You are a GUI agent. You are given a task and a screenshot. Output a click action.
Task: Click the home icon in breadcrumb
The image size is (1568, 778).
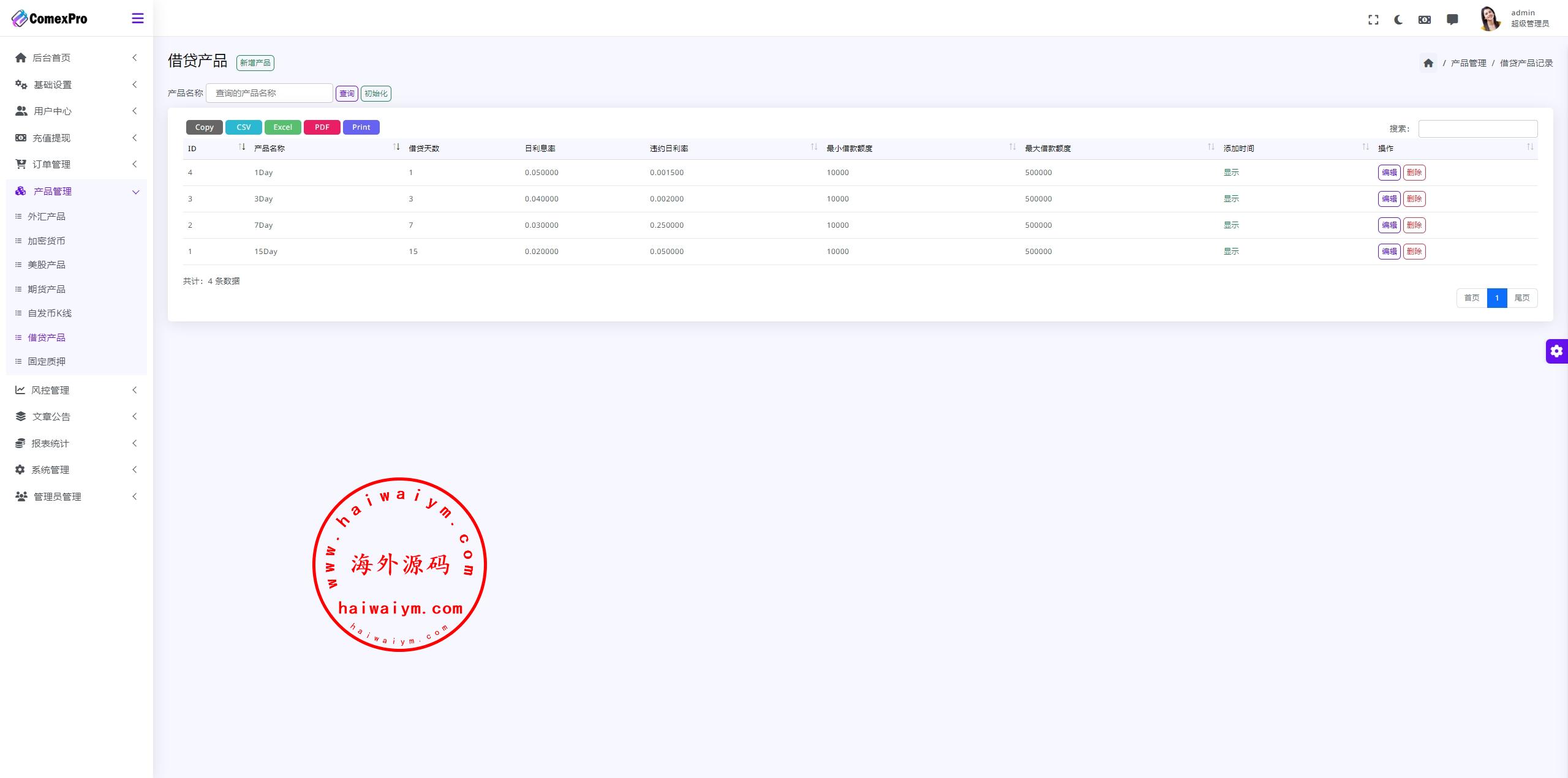pos(1428,63)
